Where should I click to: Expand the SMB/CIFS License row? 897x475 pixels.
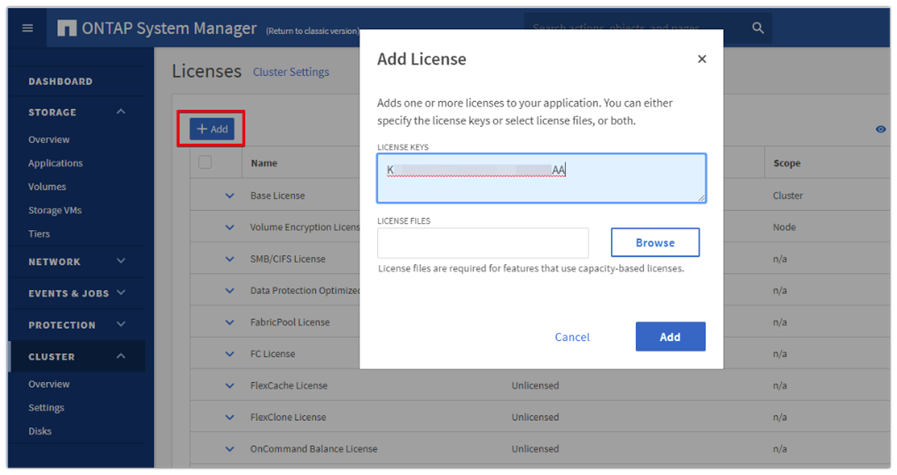pyautogui.click(x=229, y=259)
